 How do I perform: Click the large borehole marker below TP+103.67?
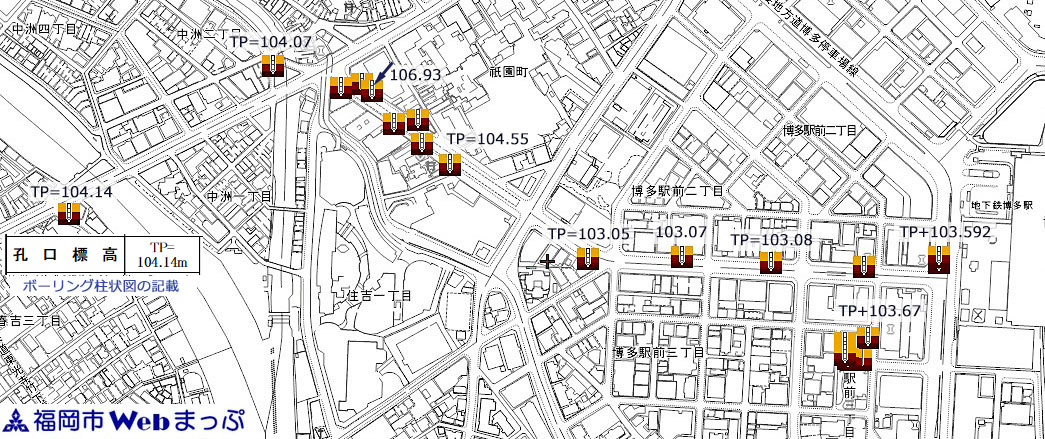847,353
